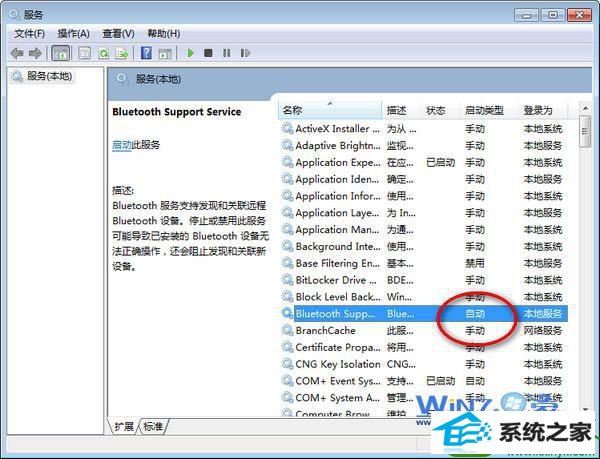Toggle the show/hide console tree icon
Screen dimensions: 600x459
(60, 53)
